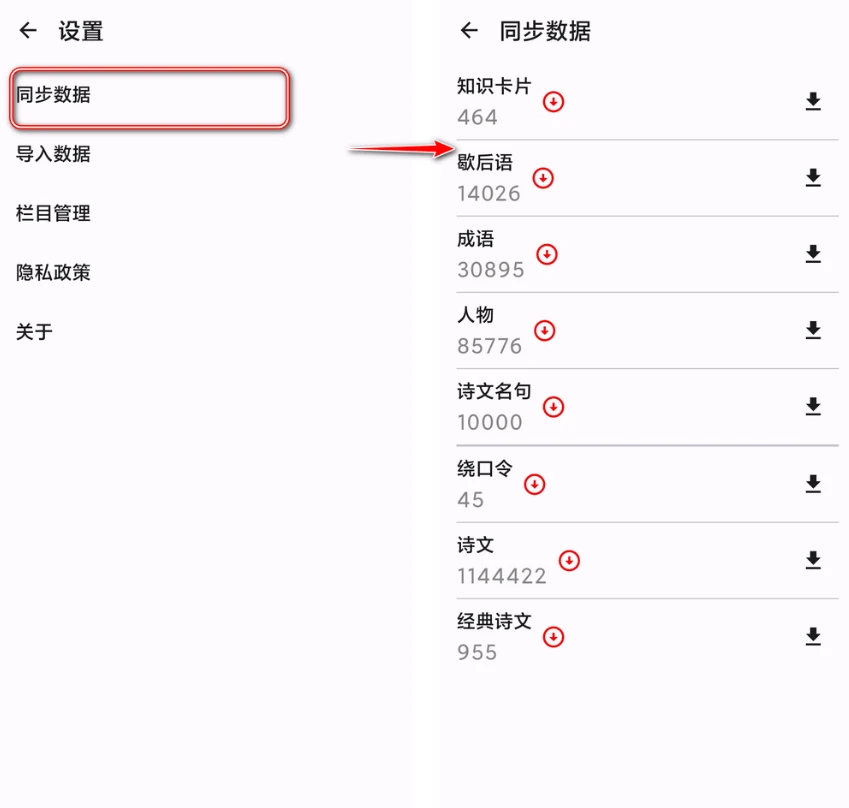Go back from the 同步数据 screen
Screen dimensions: 849x808
pos(469,31)
